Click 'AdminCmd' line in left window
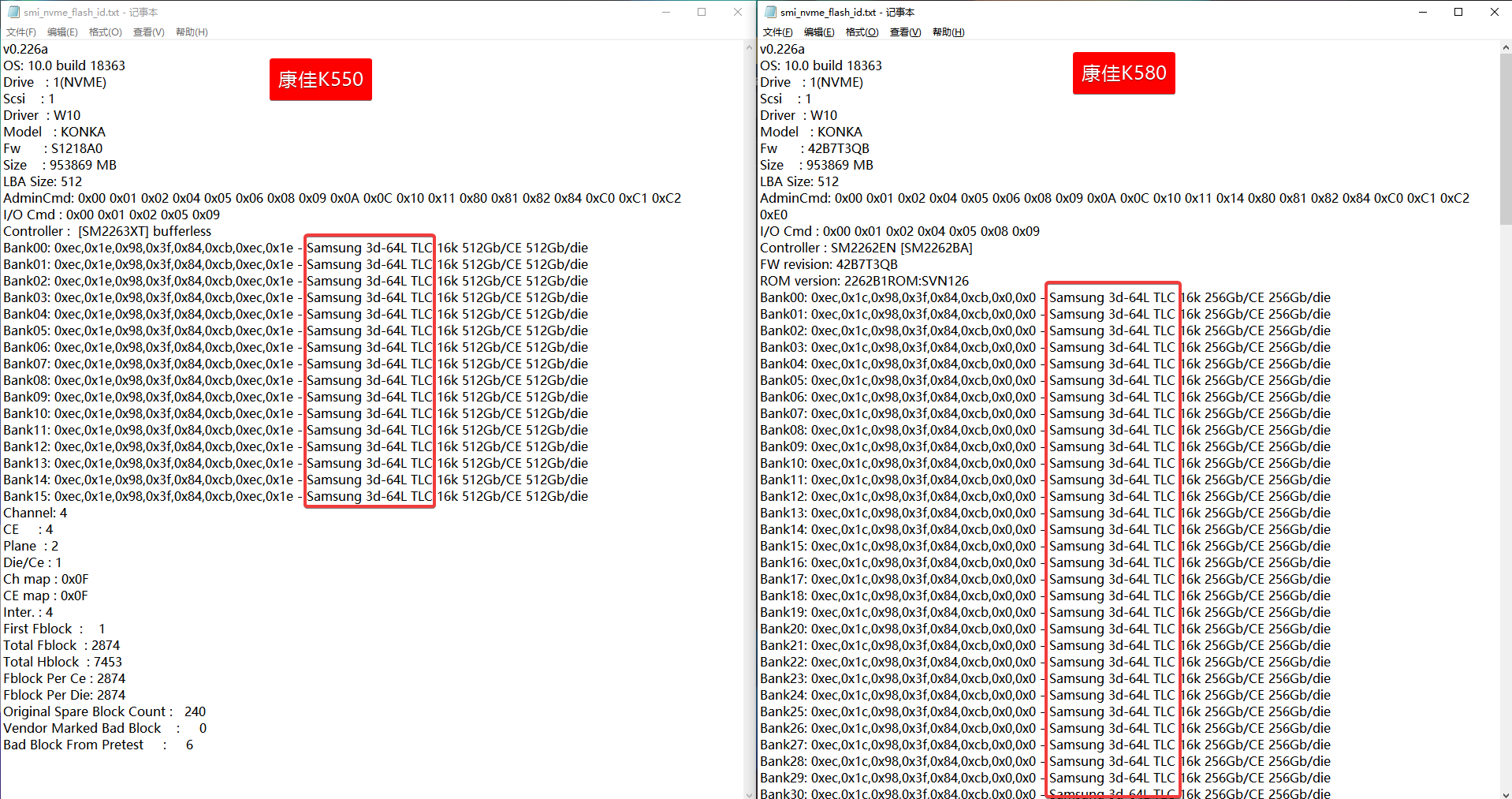The width and height of the screenshot is (1512, 799). coord(342,198)
